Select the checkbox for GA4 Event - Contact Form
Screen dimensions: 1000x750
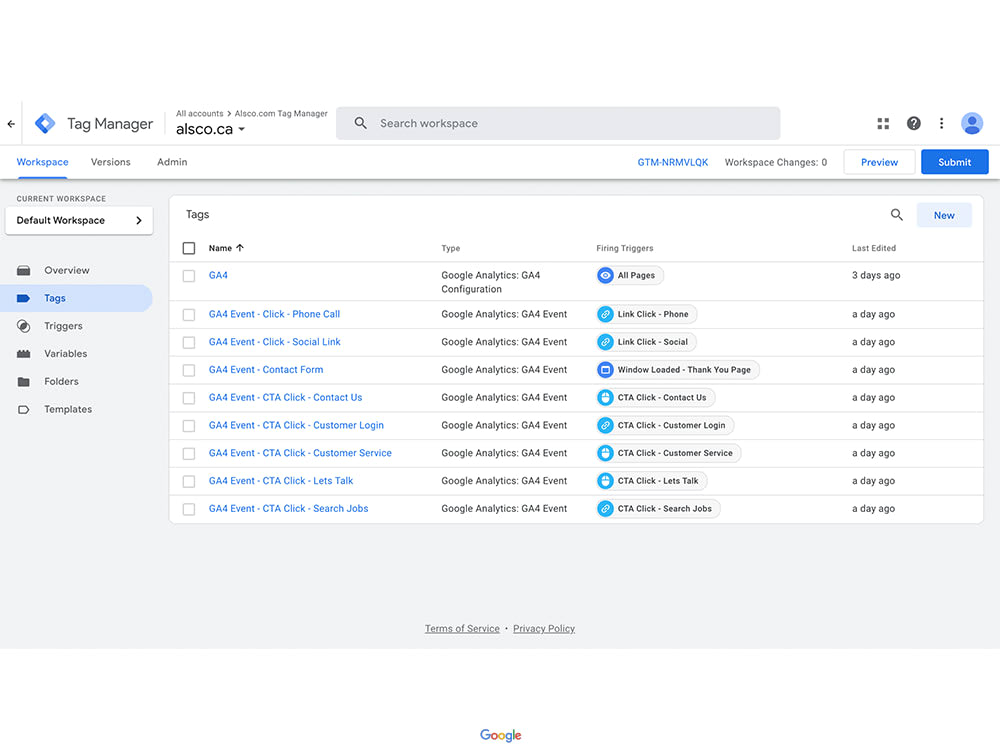pos(188,369)
